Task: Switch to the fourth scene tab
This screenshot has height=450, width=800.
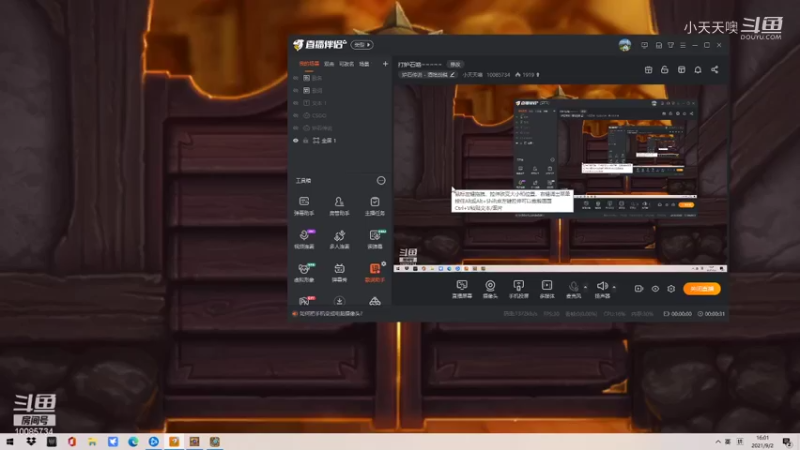Action: (x=364, y=64)
